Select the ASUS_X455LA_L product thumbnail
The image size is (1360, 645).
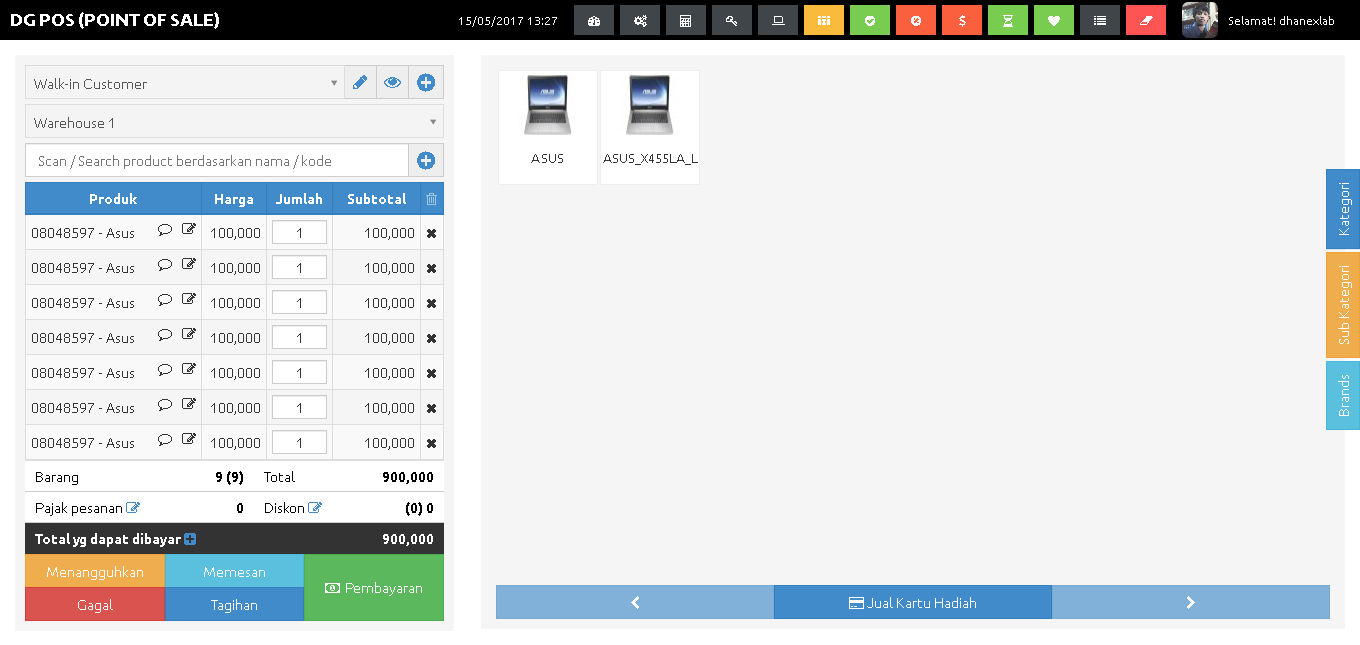point(650,127)
